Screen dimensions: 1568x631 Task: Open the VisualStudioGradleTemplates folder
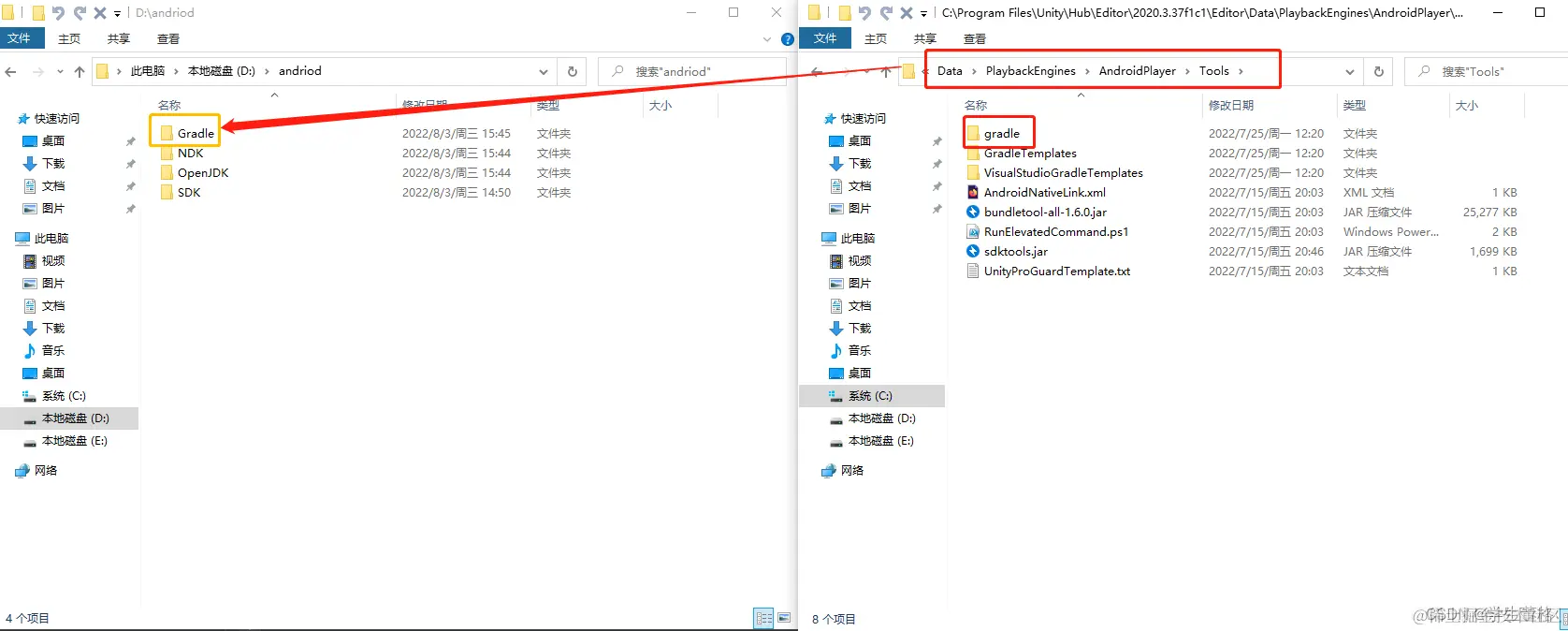[1064, 172]
